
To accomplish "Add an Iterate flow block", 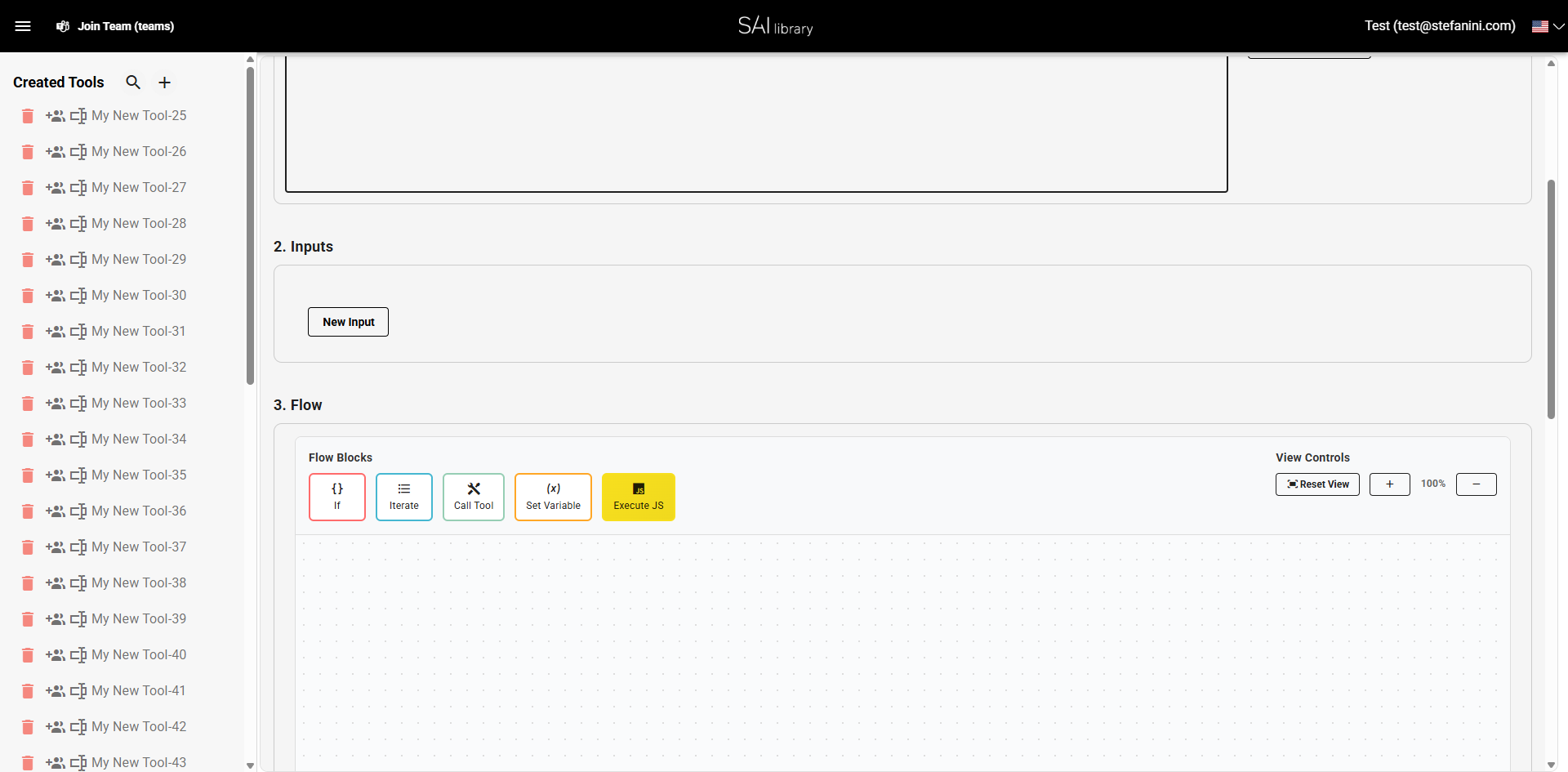I will pyautogui.click(x=404, y=497).
